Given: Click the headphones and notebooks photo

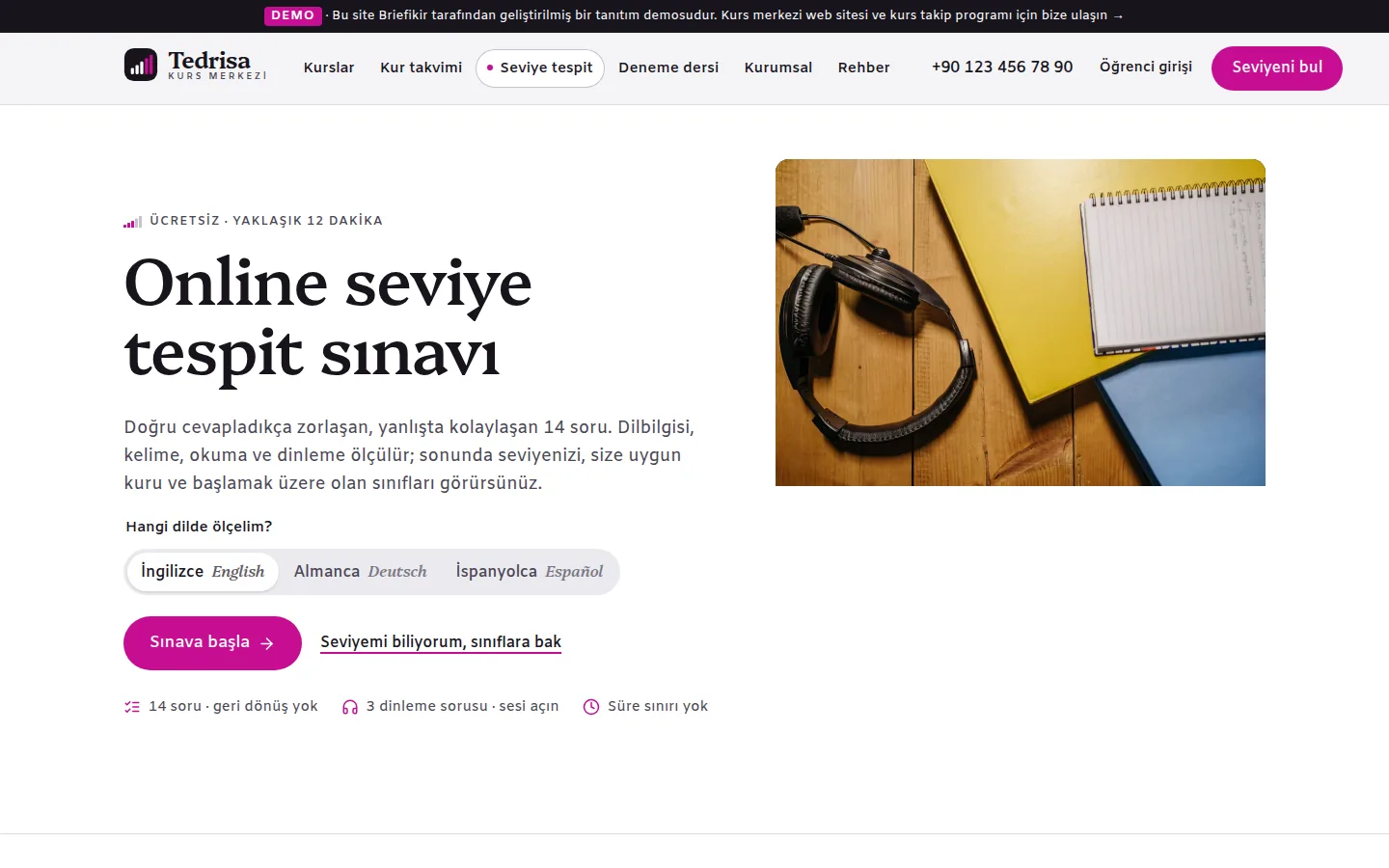Looking at the screenshot, I should [1021, 322].
